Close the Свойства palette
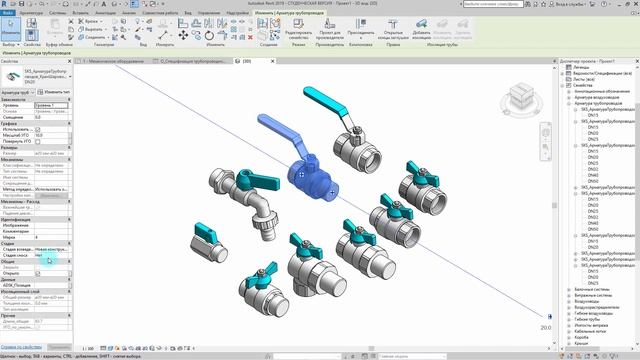This screenshot has width=640, height=360. (69, 61)
